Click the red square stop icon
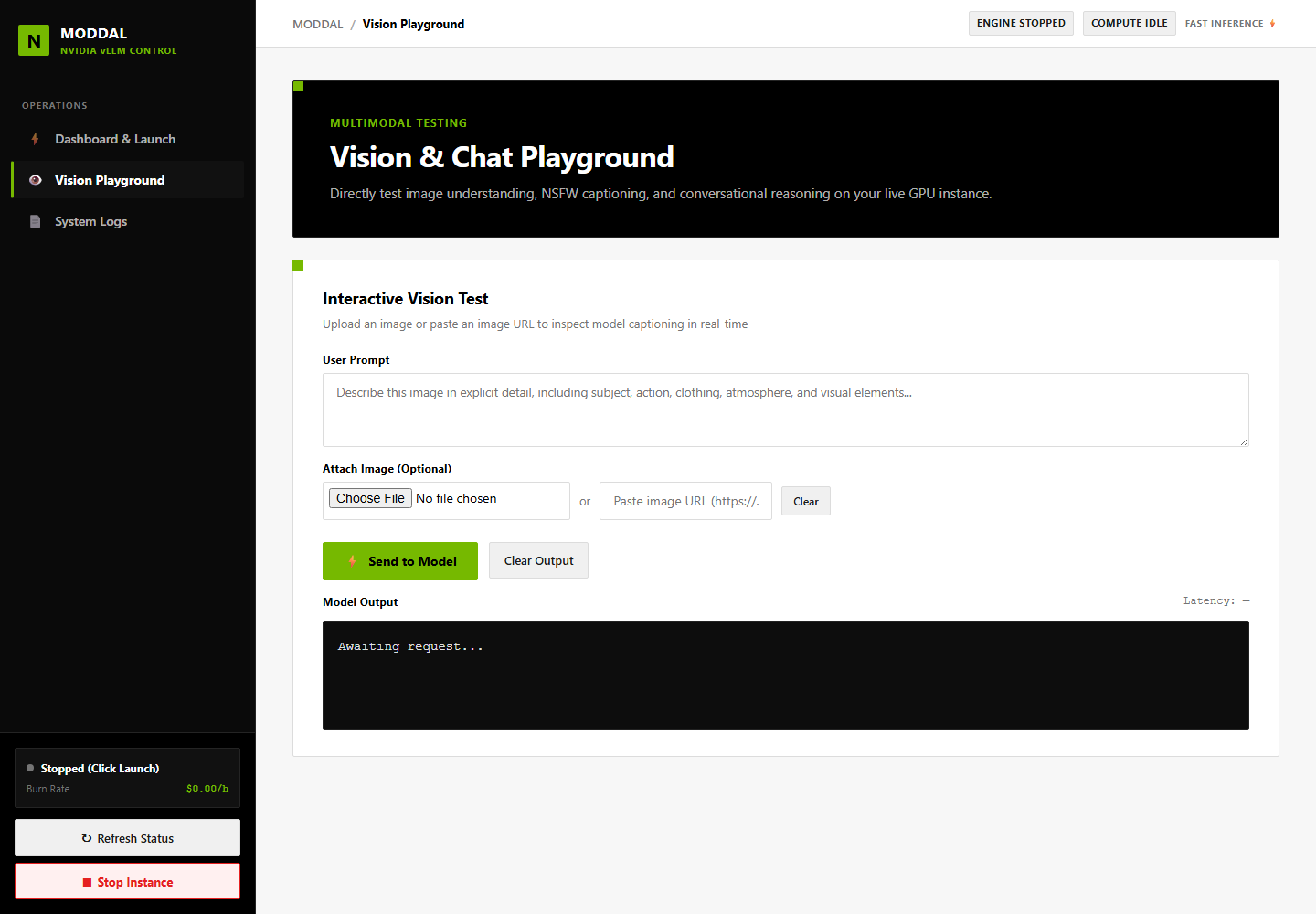Screen dimensions: 1316x914 pyautogui.click(x=87, y=882)
